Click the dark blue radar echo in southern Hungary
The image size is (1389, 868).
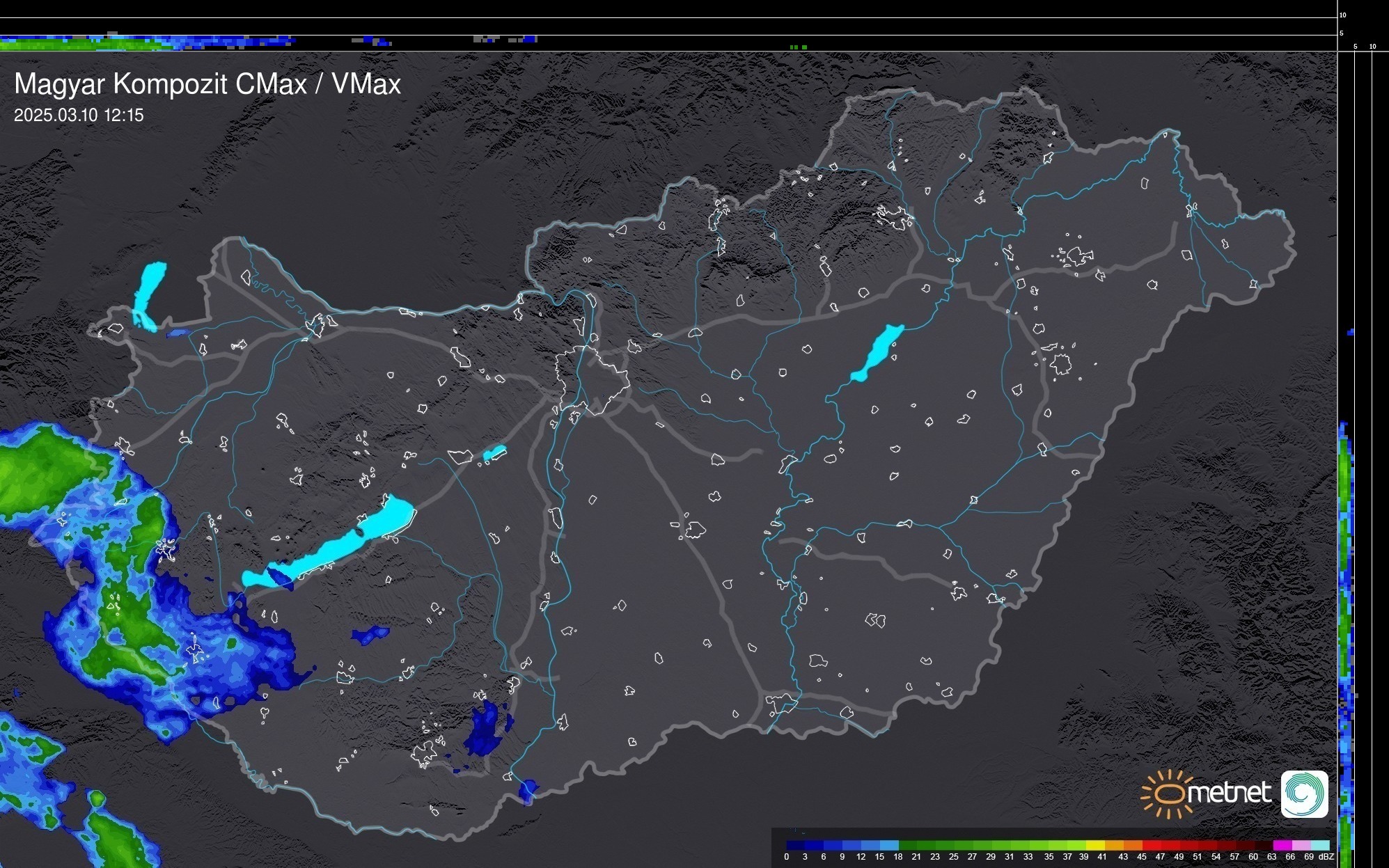[484, 731]
